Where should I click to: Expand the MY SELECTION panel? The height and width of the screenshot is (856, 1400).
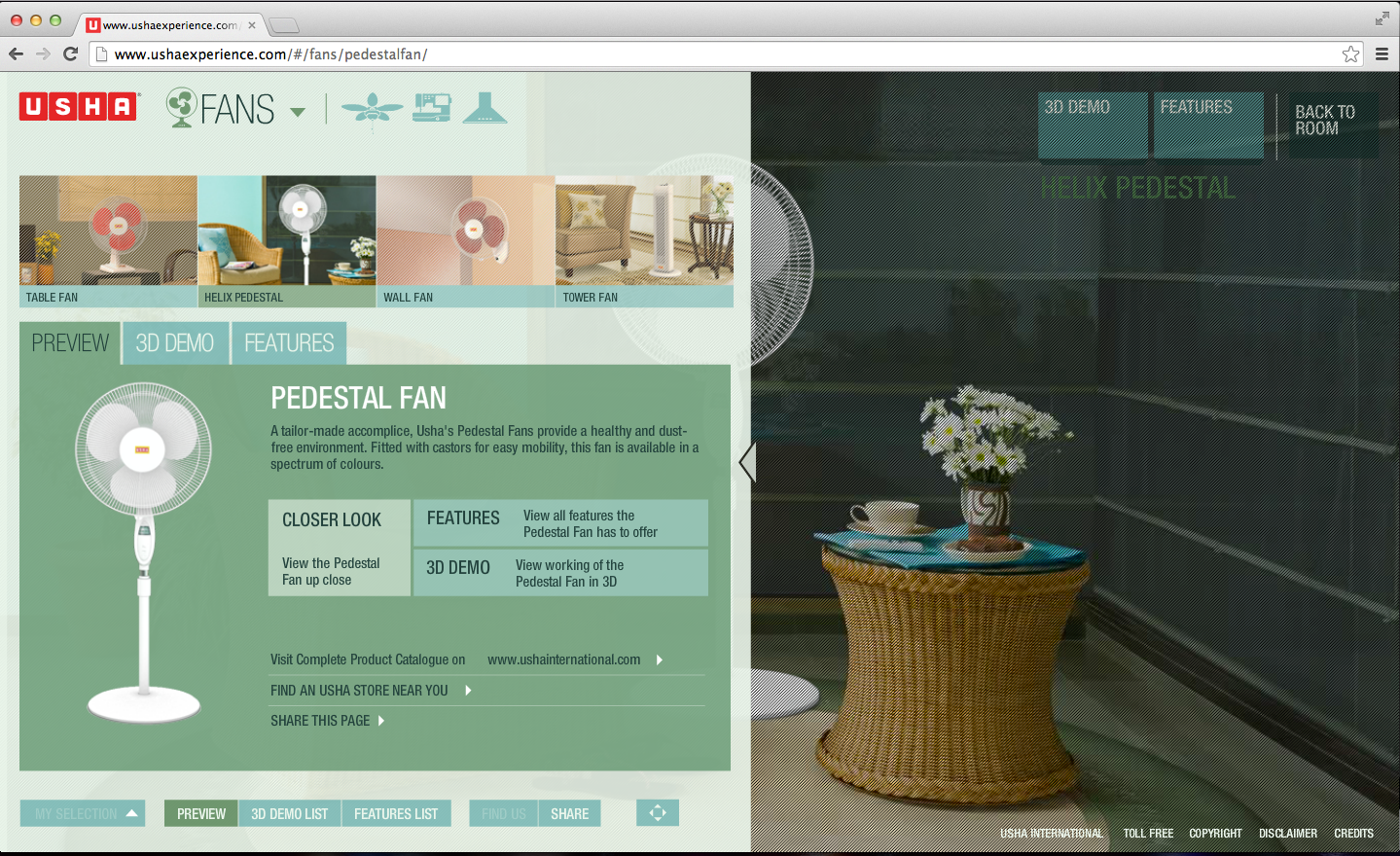pyautogui.click(x=83, y=813)
